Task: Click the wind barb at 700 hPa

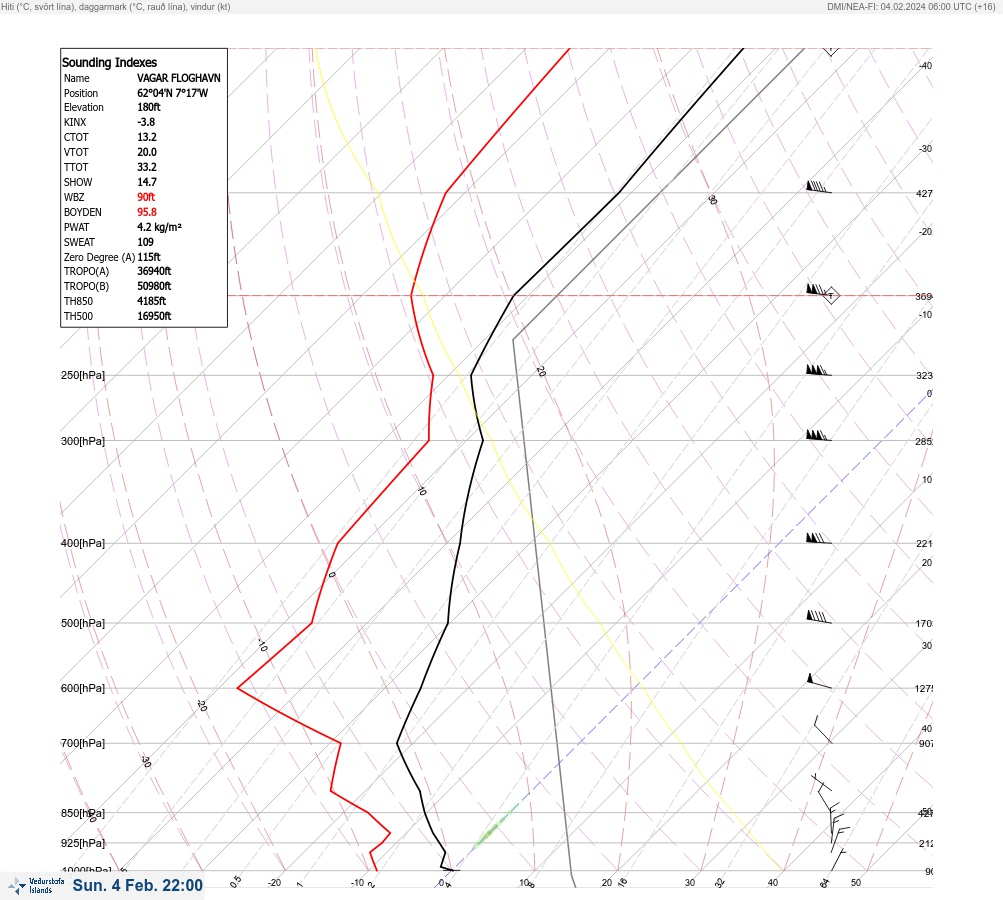Action: click(823, 730)
